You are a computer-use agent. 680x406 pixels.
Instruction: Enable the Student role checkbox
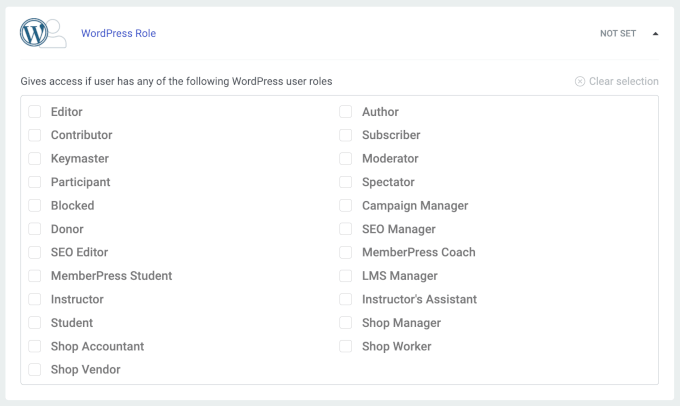(x=35, y=323)
